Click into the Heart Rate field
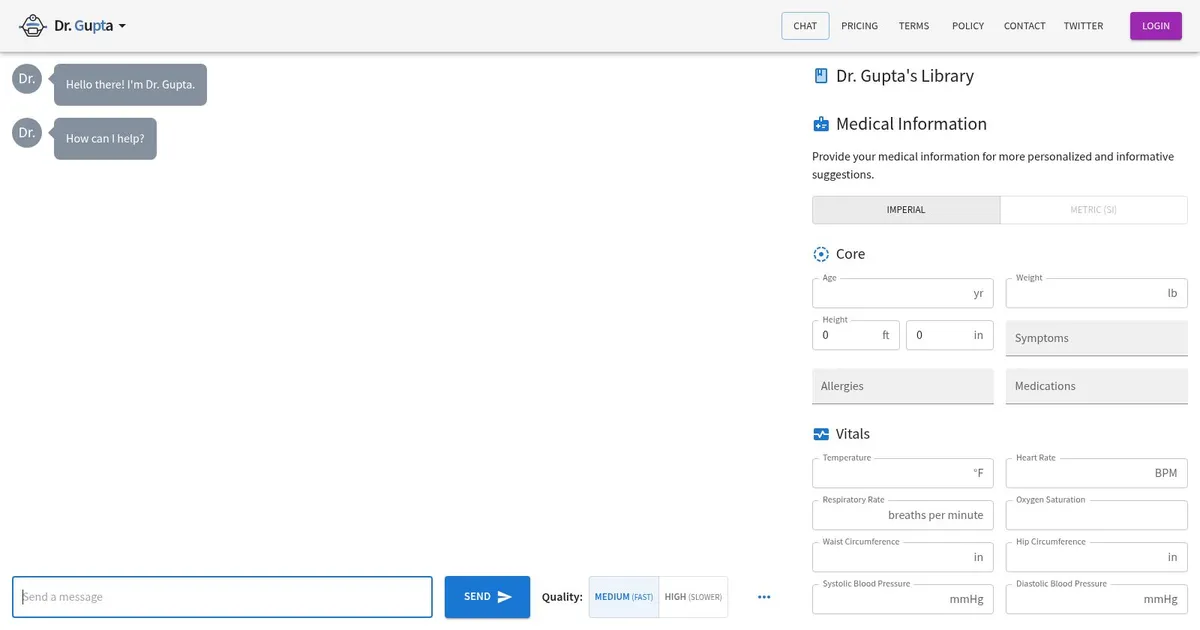1200x630 pixels. click(x=1096, y=473)
